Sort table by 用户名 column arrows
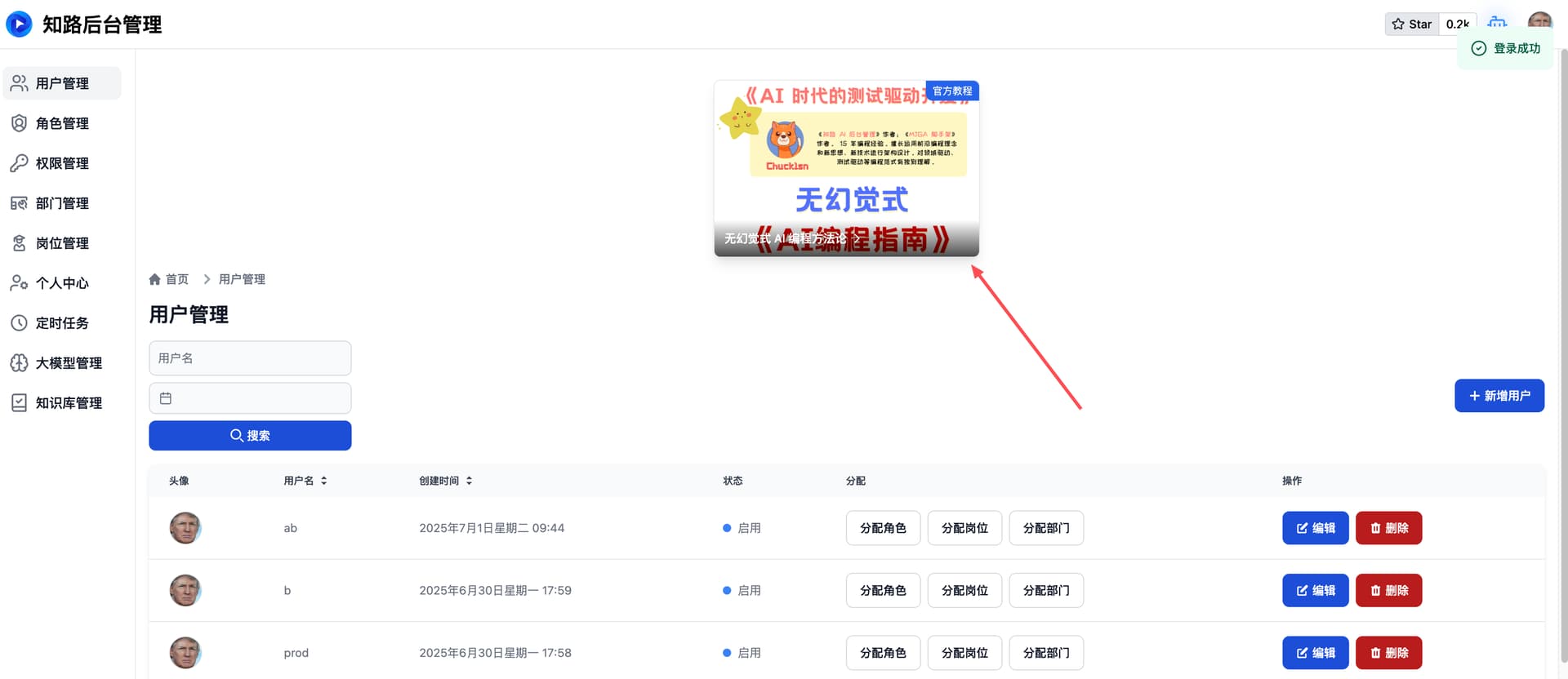1568x679 pixels. click(324, 481)
